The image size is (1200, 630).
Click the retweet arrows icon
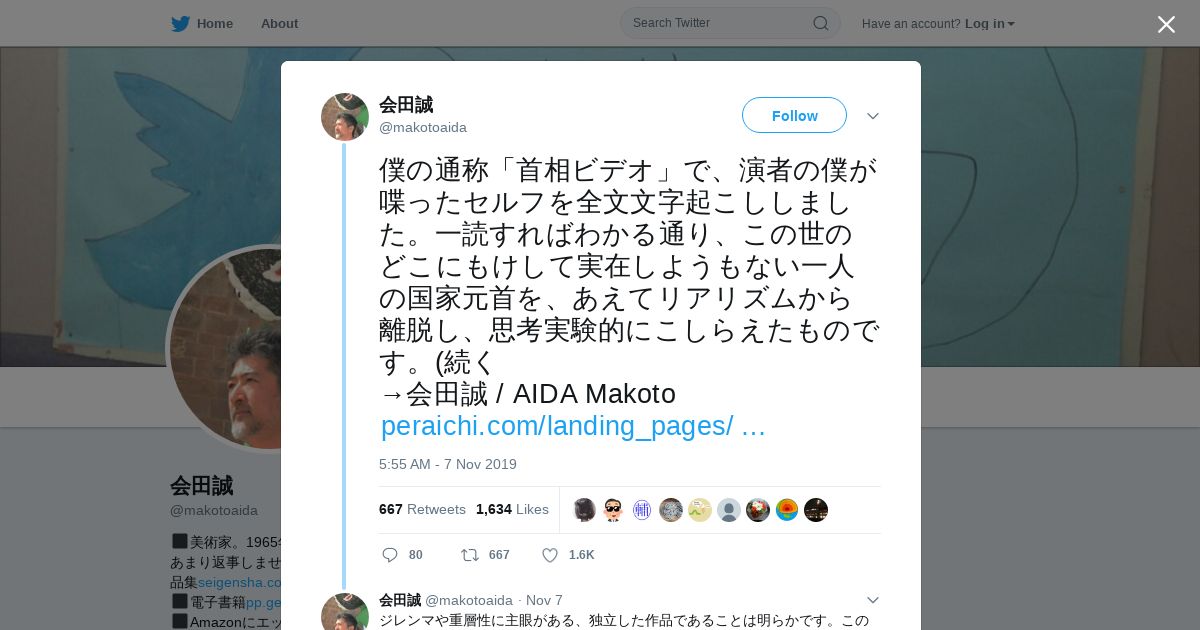[x=469, y=555]
